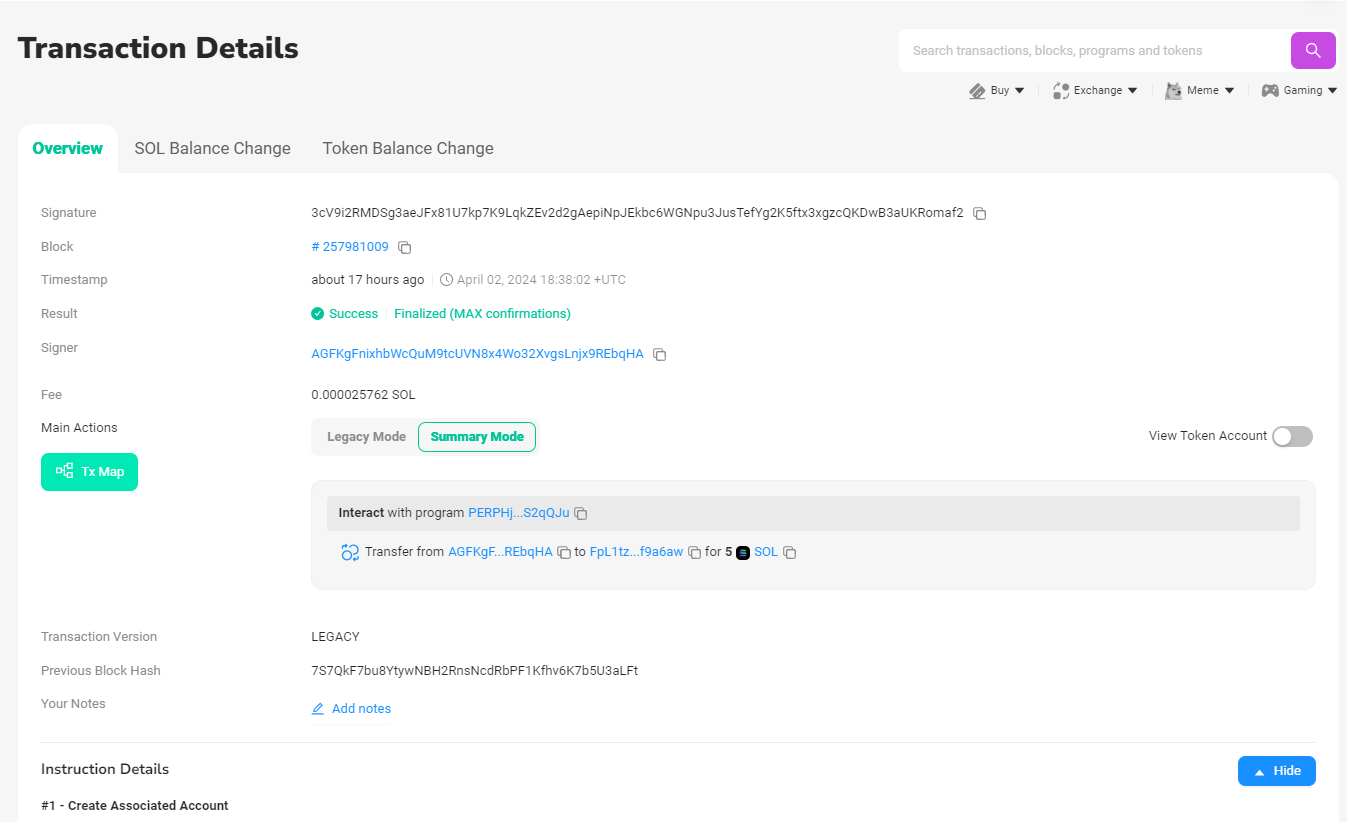Switch to Legacy Mode
This screenshot has width=1347, height=822.
click(x=366, y=437)
